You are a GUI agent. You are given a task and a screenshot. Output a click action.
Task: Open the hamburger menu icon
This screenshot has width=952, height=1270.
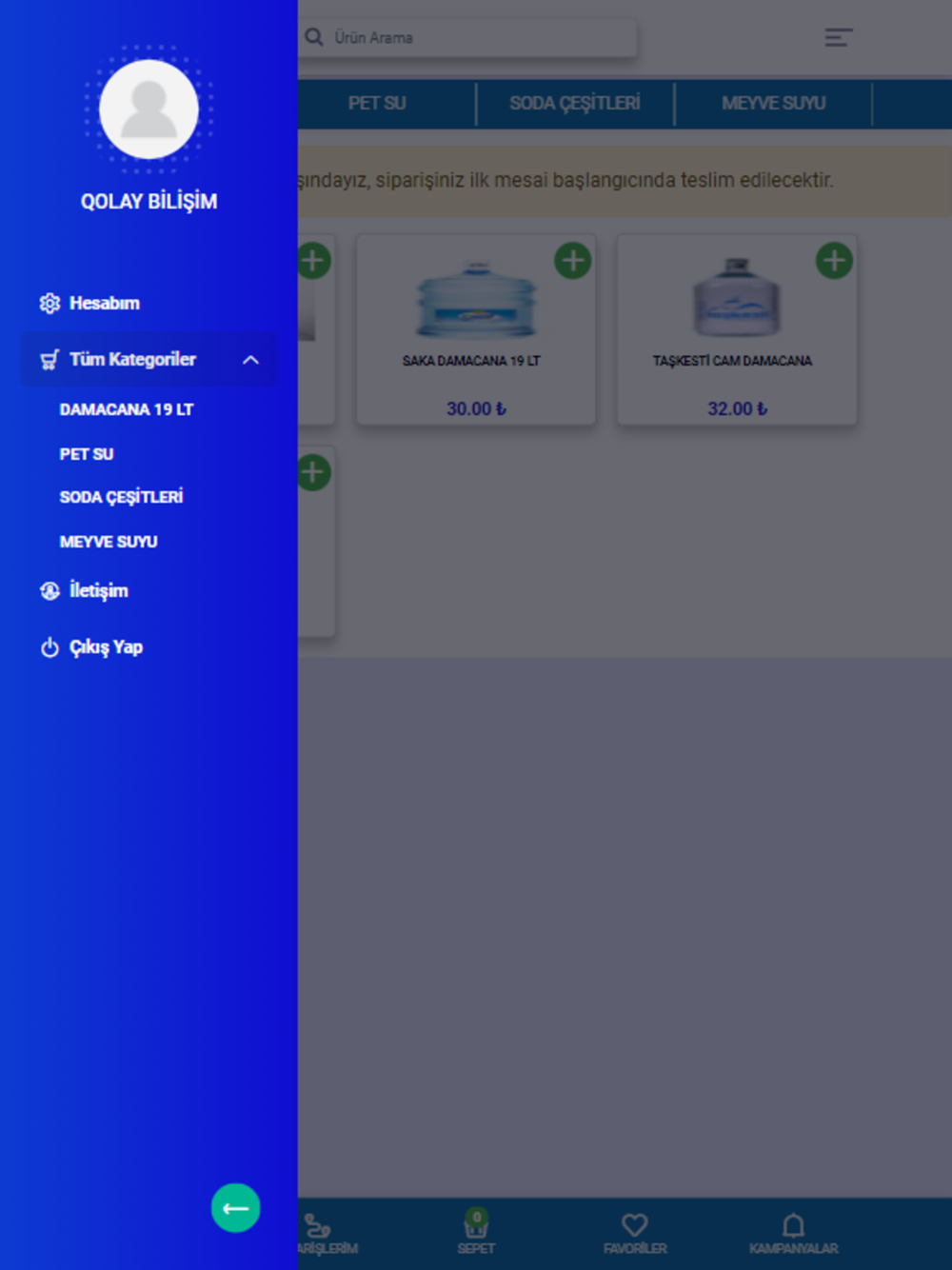pos(838,38)
